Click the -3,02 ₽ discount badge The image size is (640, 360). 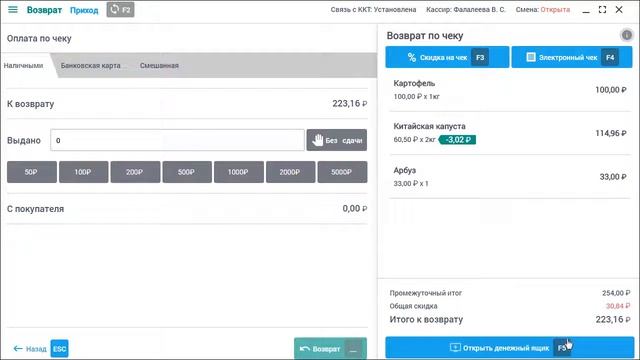(457, 140)
